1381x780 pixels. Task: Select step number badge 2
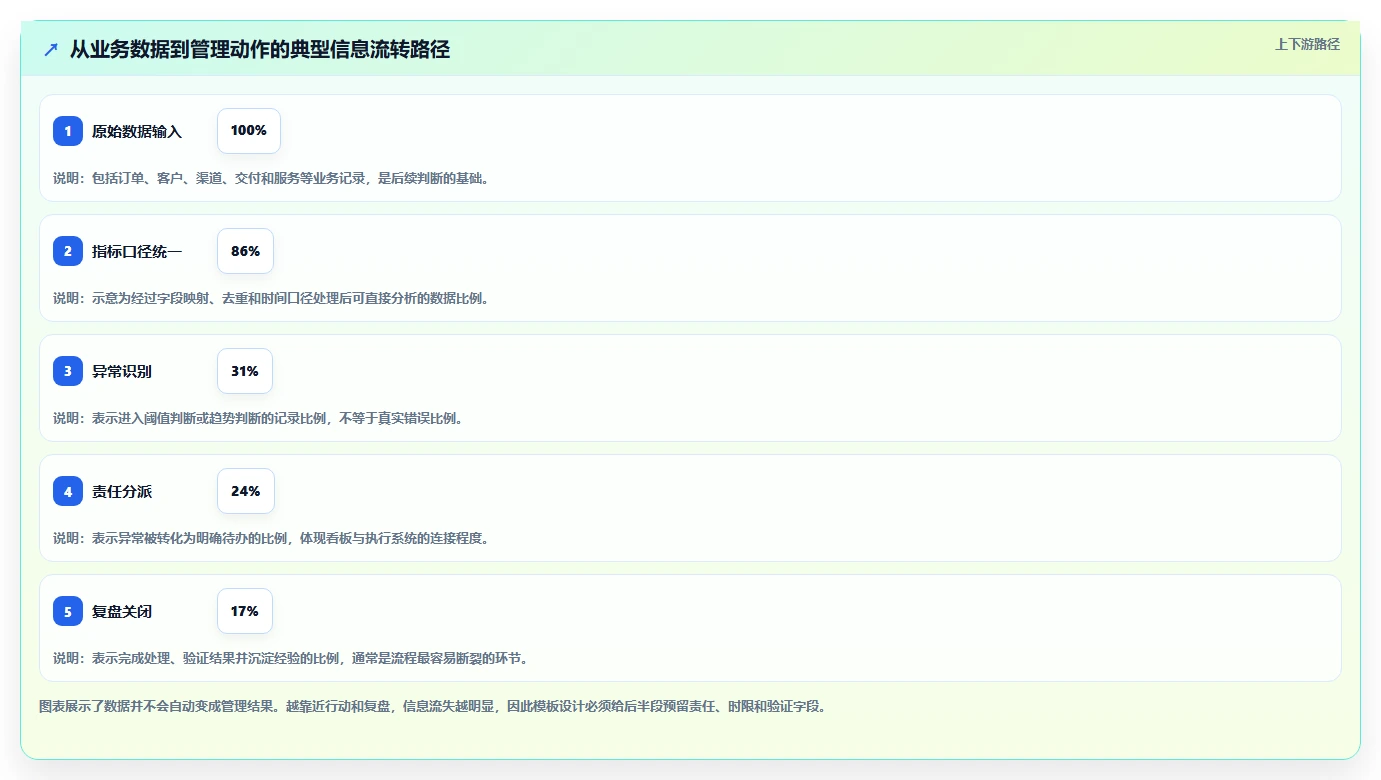tap(68, 251)
